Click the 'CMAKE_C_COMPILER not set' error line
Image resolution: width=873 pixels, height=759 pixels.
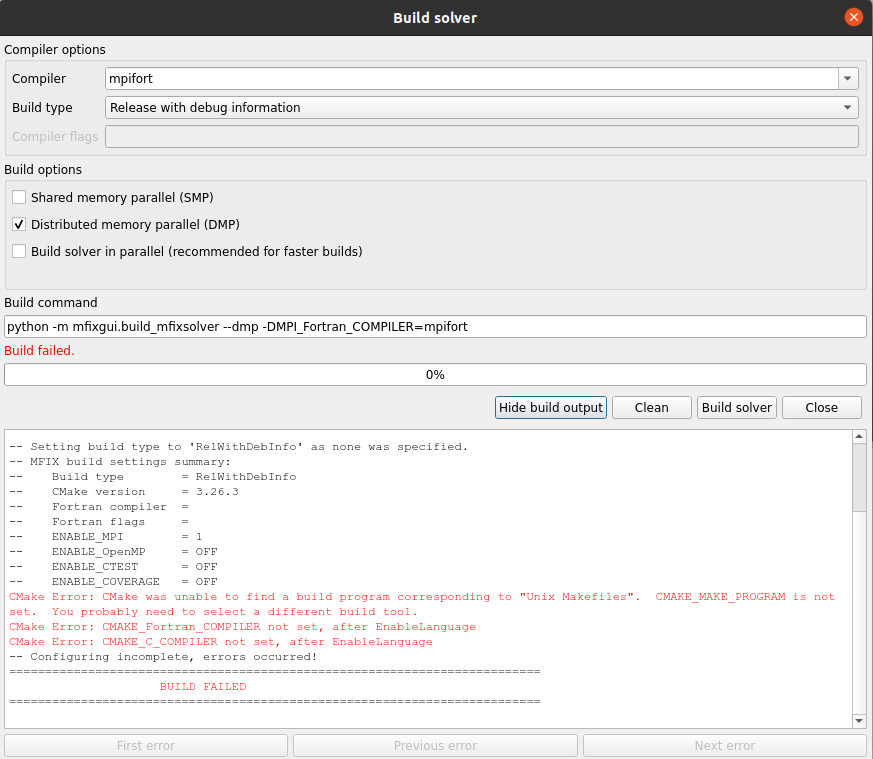click(220, 642)
